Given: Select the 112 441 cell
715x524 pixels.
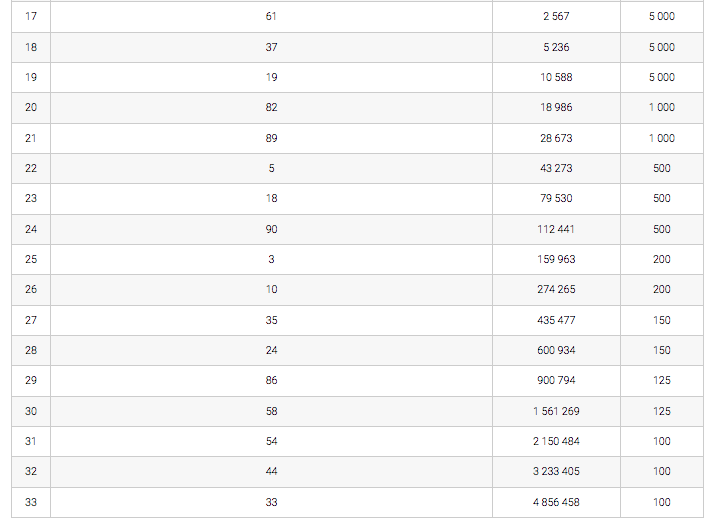Looking at the screenshot, I should pyautogui.click(x=556, y=229).
